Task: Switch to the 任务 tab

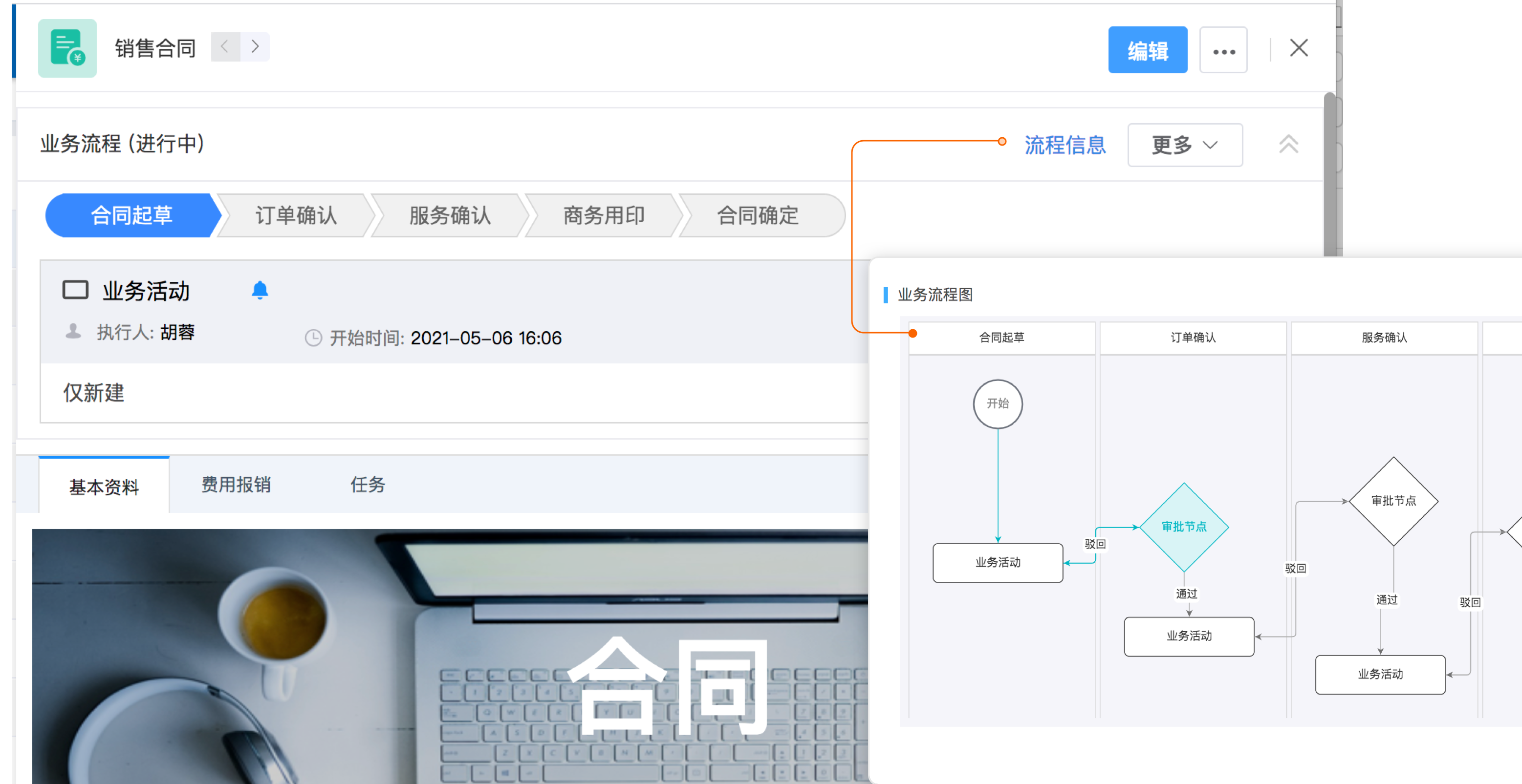Action: coord(368,485)
